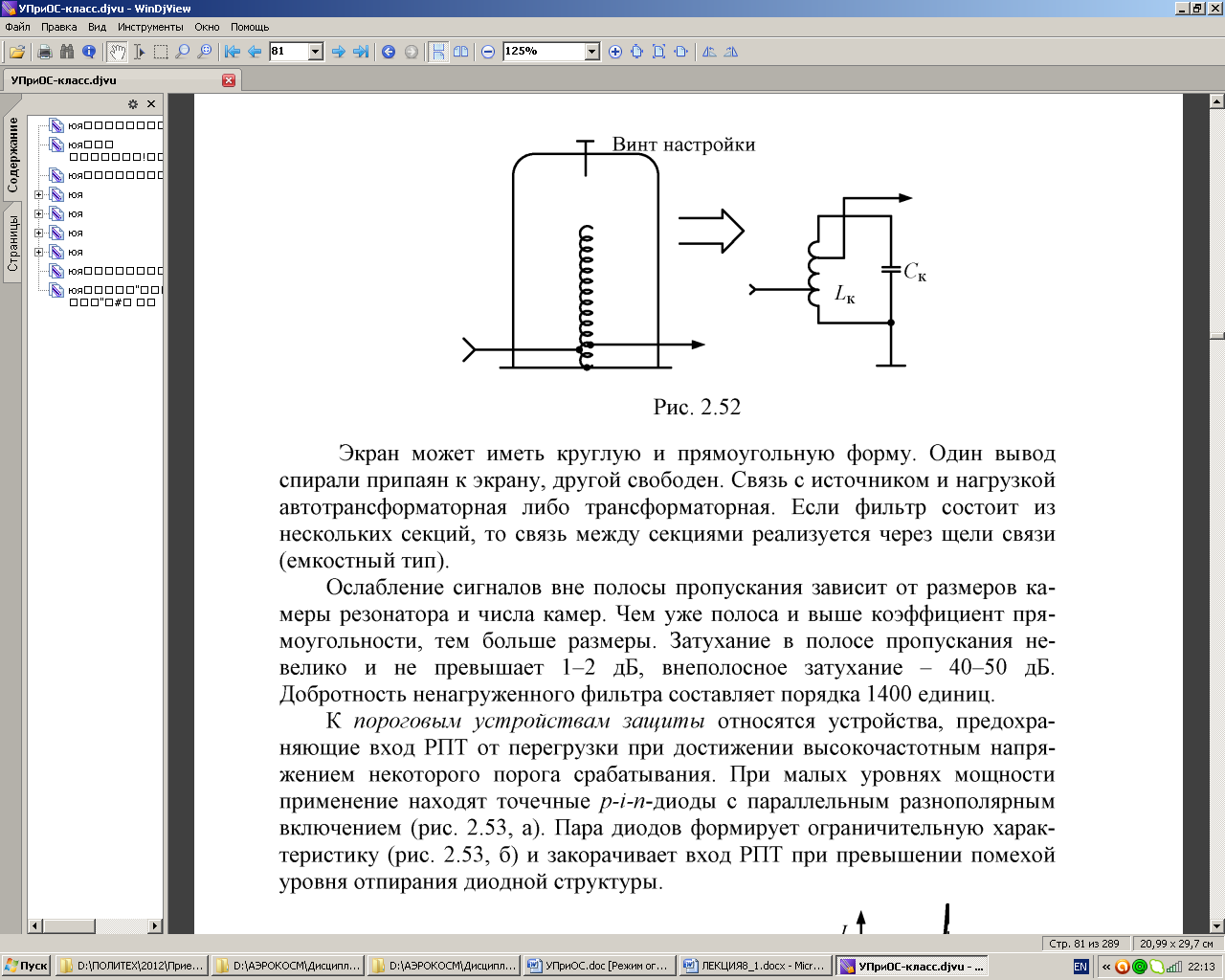
Task: Go to the first page arrow
Action: click(232, 52)
